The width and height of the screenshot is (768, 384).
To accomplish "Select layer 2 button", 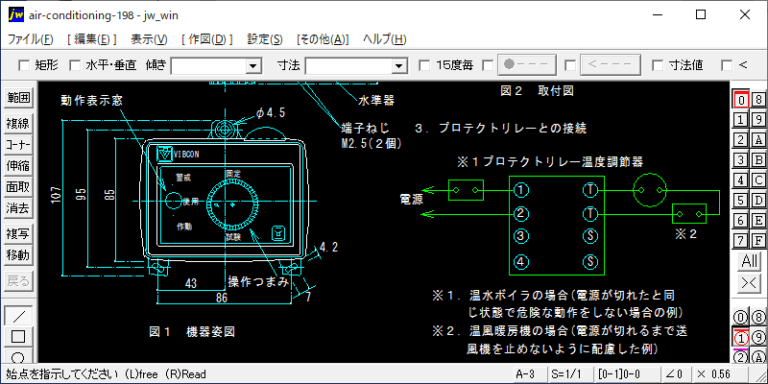I will tap(741, 140).
